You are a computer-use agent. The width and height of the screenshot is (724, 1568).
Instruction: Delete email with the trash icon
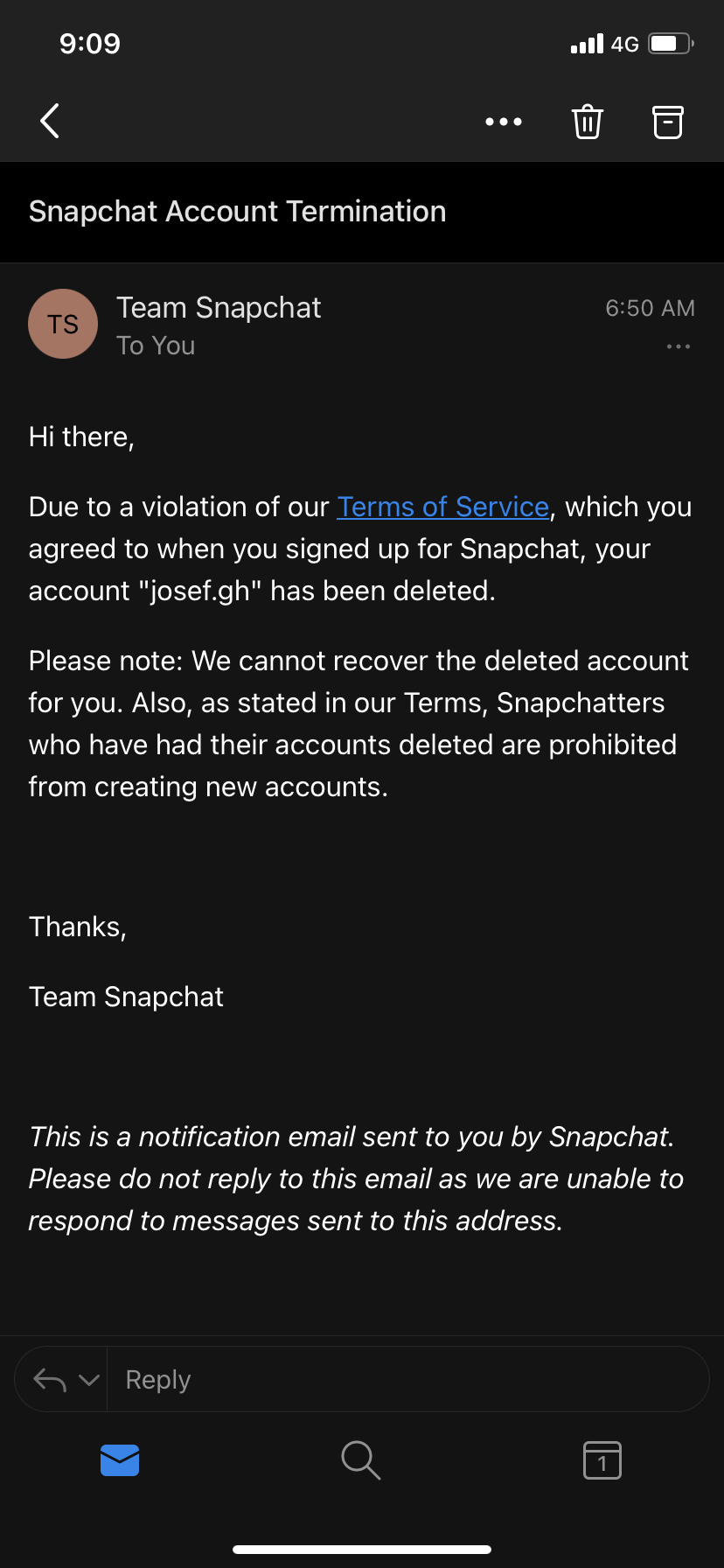(588, 122)
